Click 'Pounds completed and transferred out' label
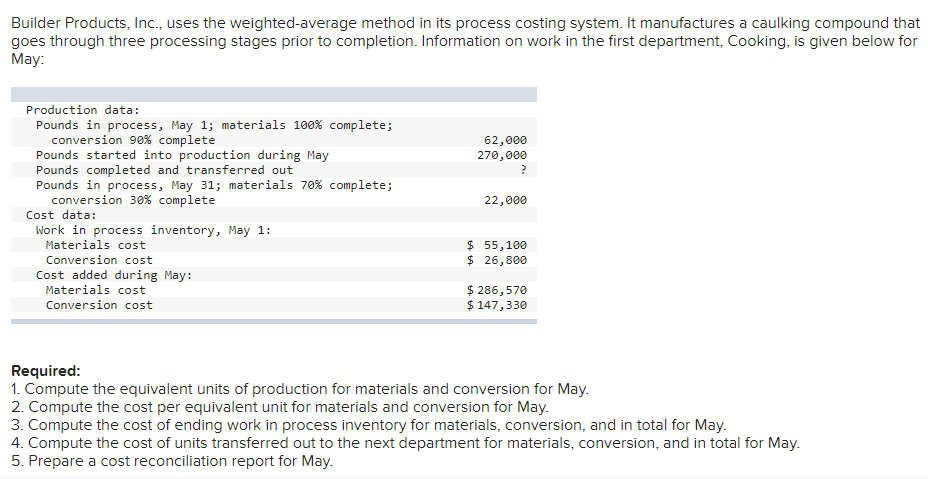 (x=165, y=170)
